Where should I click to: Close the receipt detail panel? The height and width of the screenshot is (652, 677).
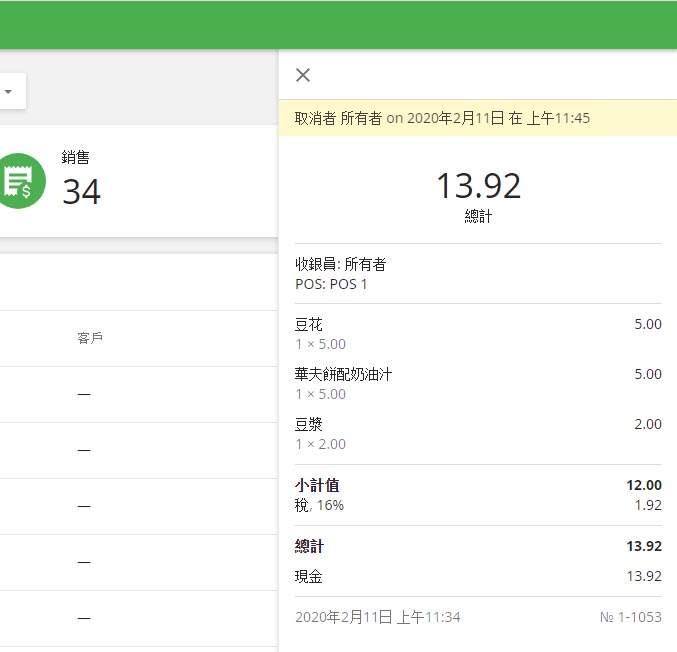[303, 75]
